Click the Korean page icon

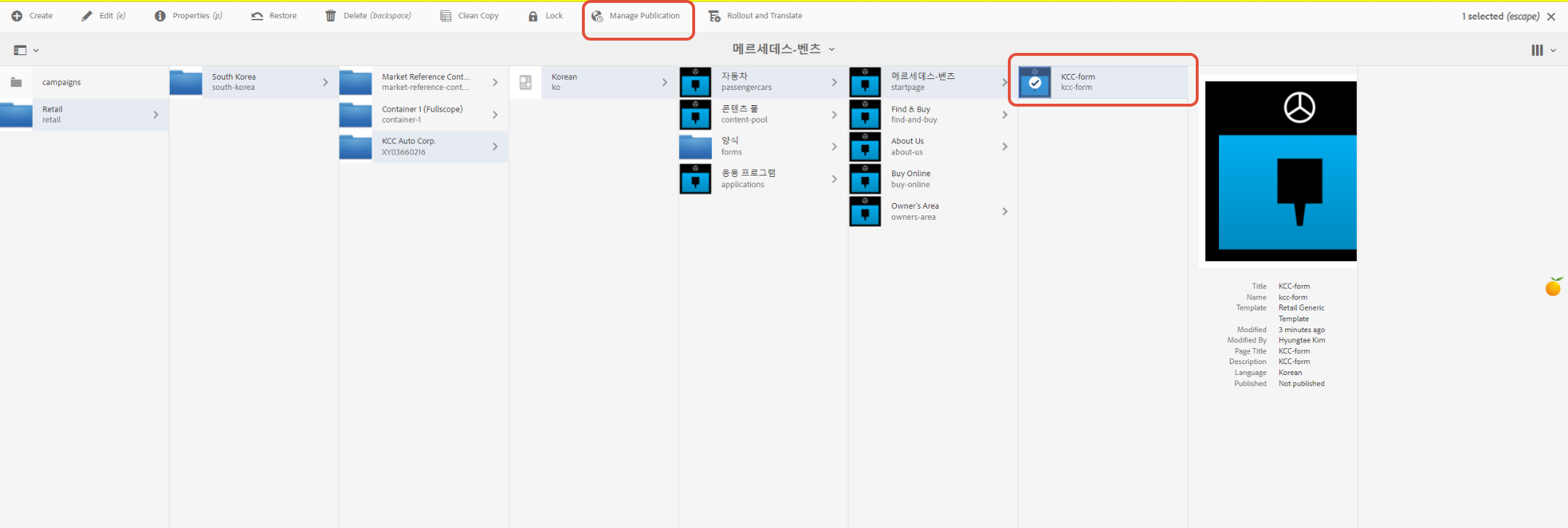pyautogui.click(x=525, y=82)
